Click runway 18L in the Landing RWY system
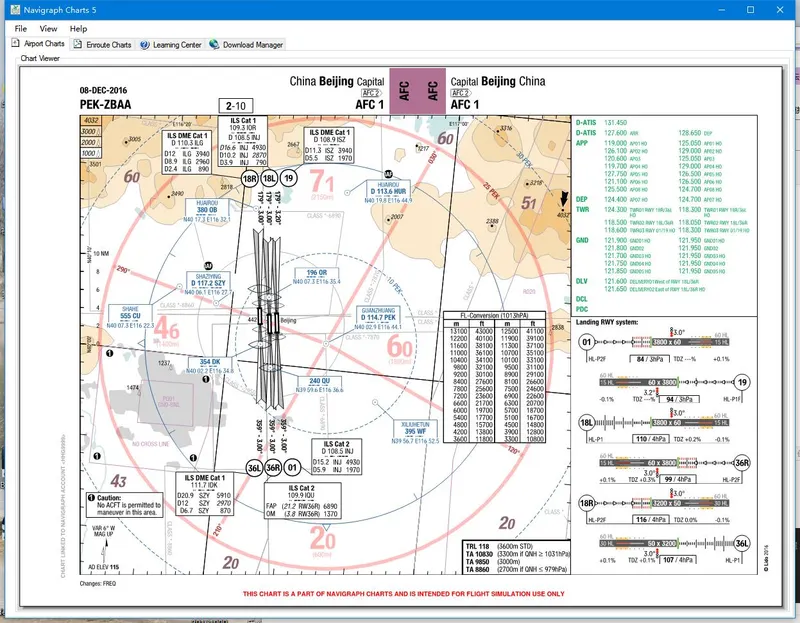Image resolution: width=800 pixels, height=623 pixels. pos(587,422)
